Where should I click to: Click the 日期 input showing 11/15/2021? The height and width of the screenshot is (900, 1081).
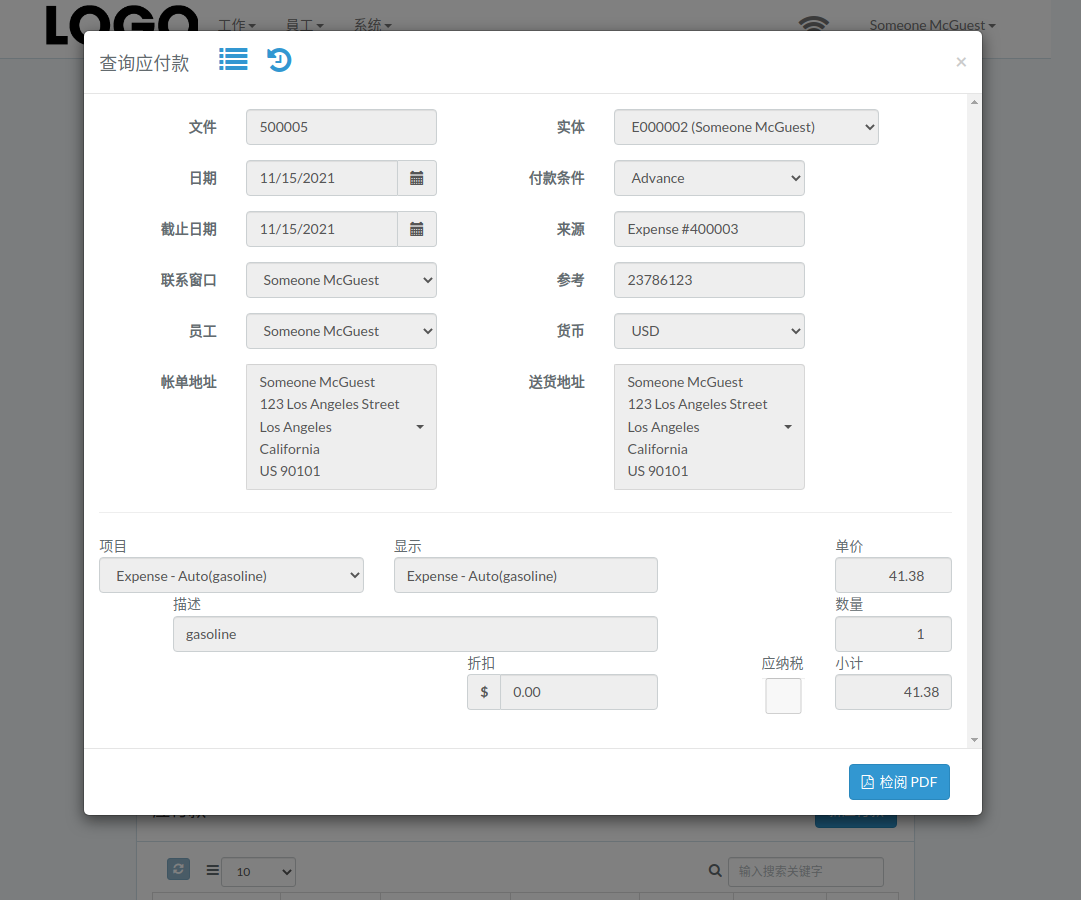pos(322,178)
